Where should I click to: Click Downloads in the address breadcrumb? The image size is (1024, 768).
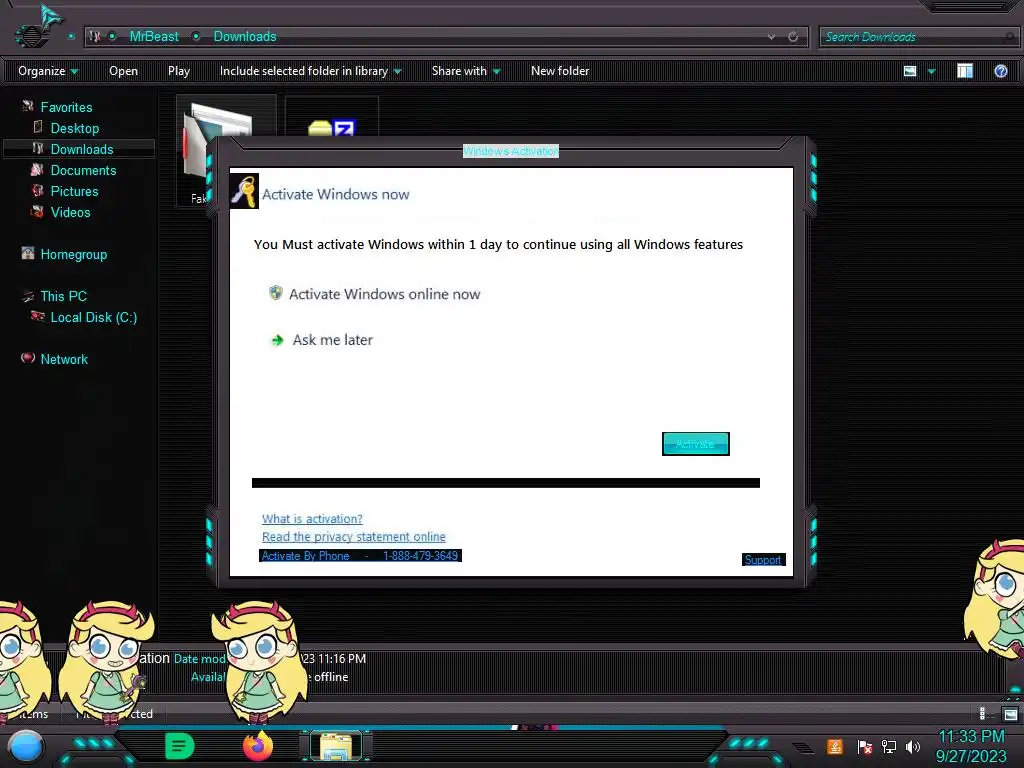245,37
